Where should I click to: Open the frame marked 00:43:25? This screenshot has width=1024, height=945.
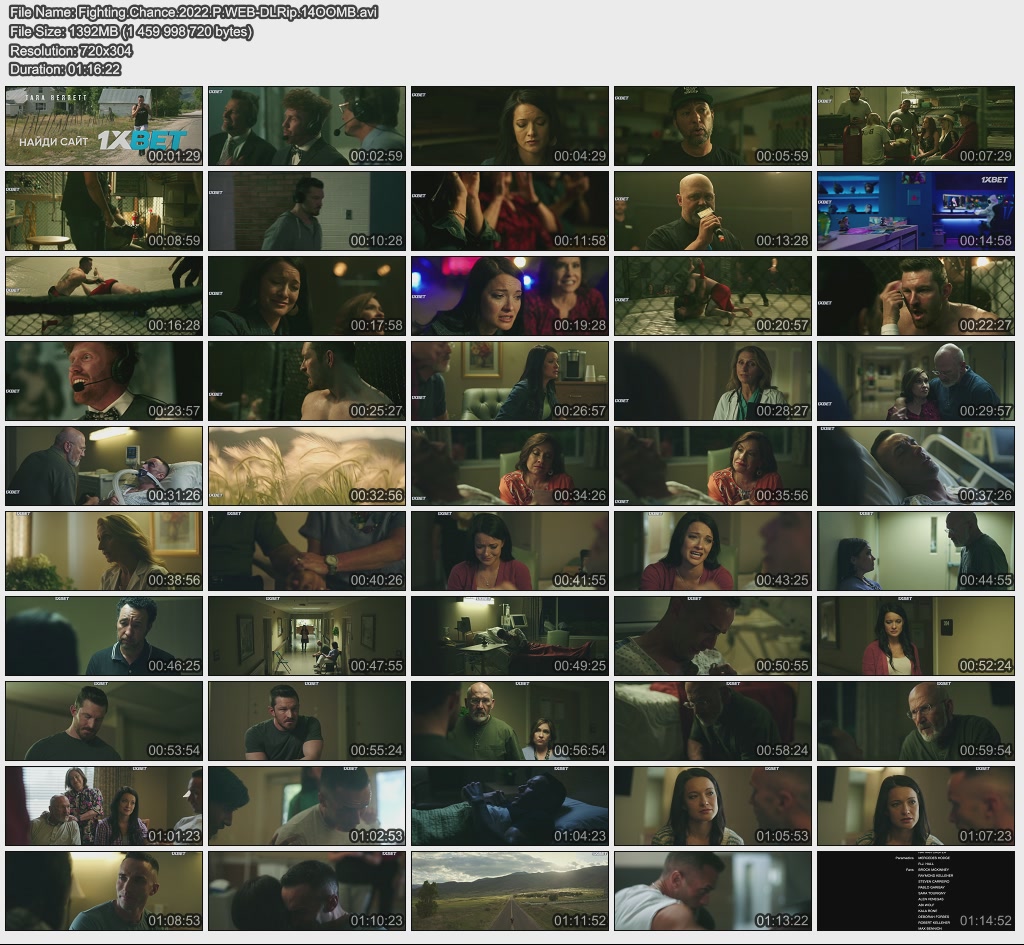[x=713, y=551]
